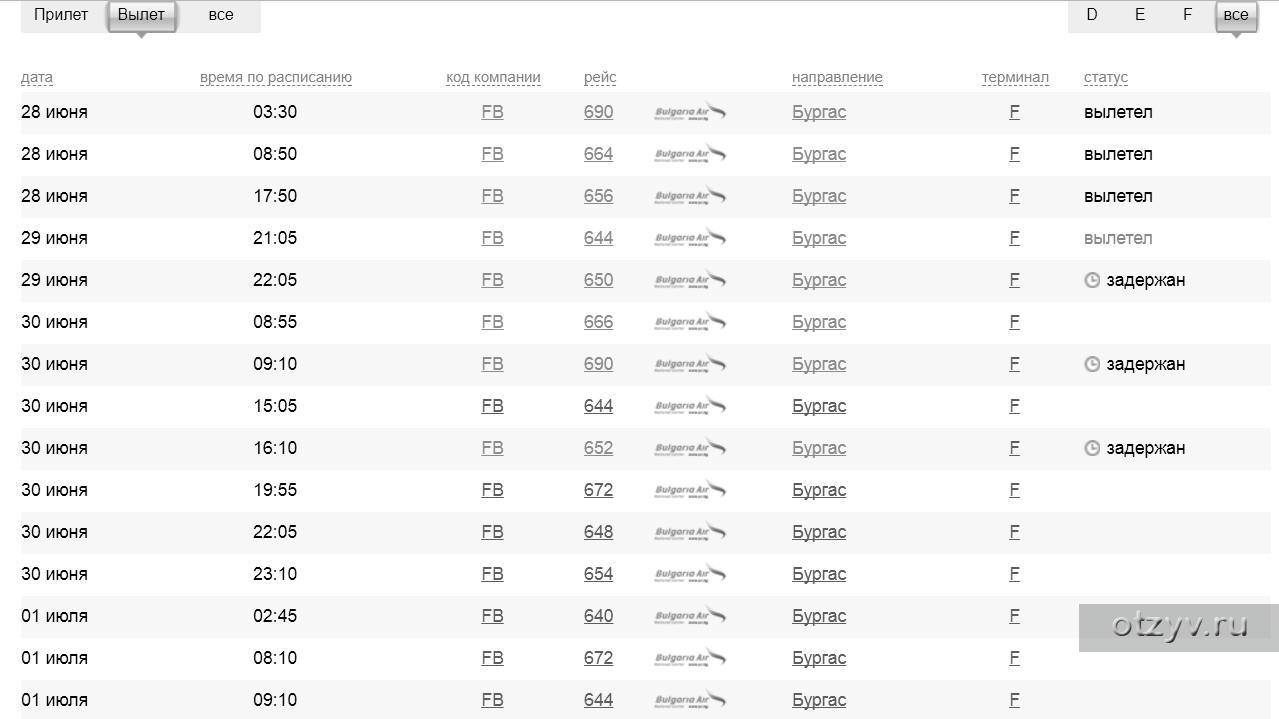Click the Bulgaria Air logo beside flight 656
This screenshot has height=719, width=1279.
click(x=690, y=196)
